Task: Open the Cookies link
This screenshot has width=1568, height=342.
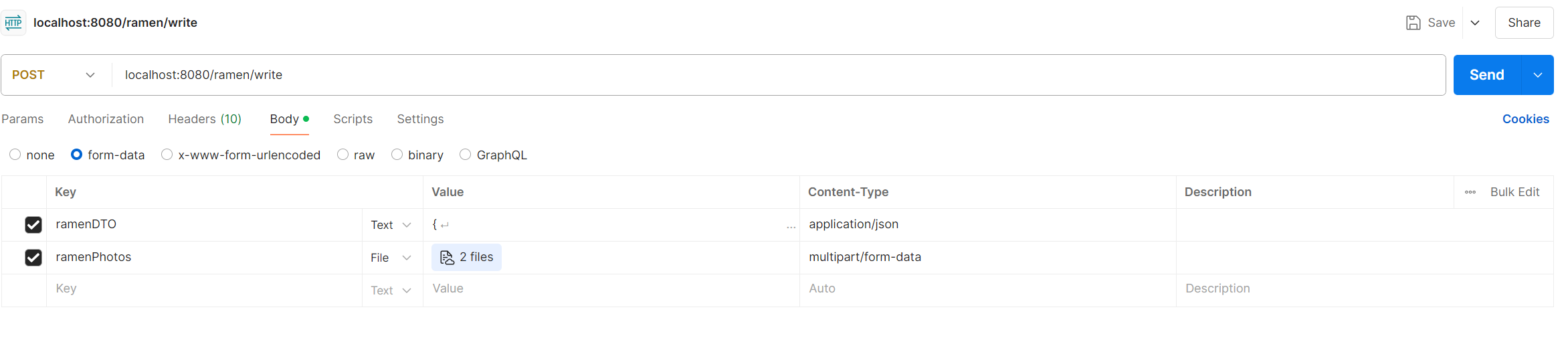Action: click(1525, 119)
